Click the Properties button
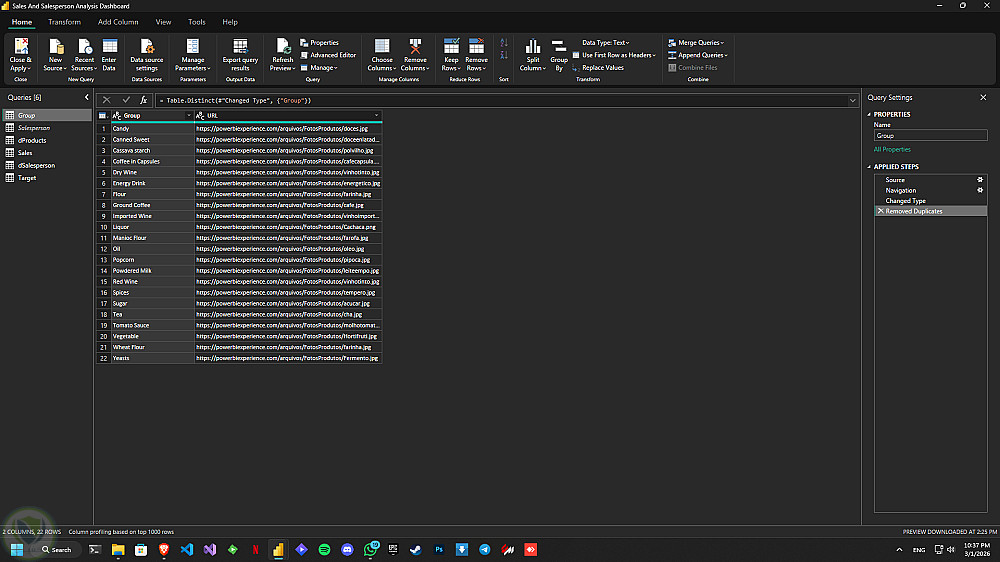The height and width of the screenshot is (562, 1000). tap(320, 43)
